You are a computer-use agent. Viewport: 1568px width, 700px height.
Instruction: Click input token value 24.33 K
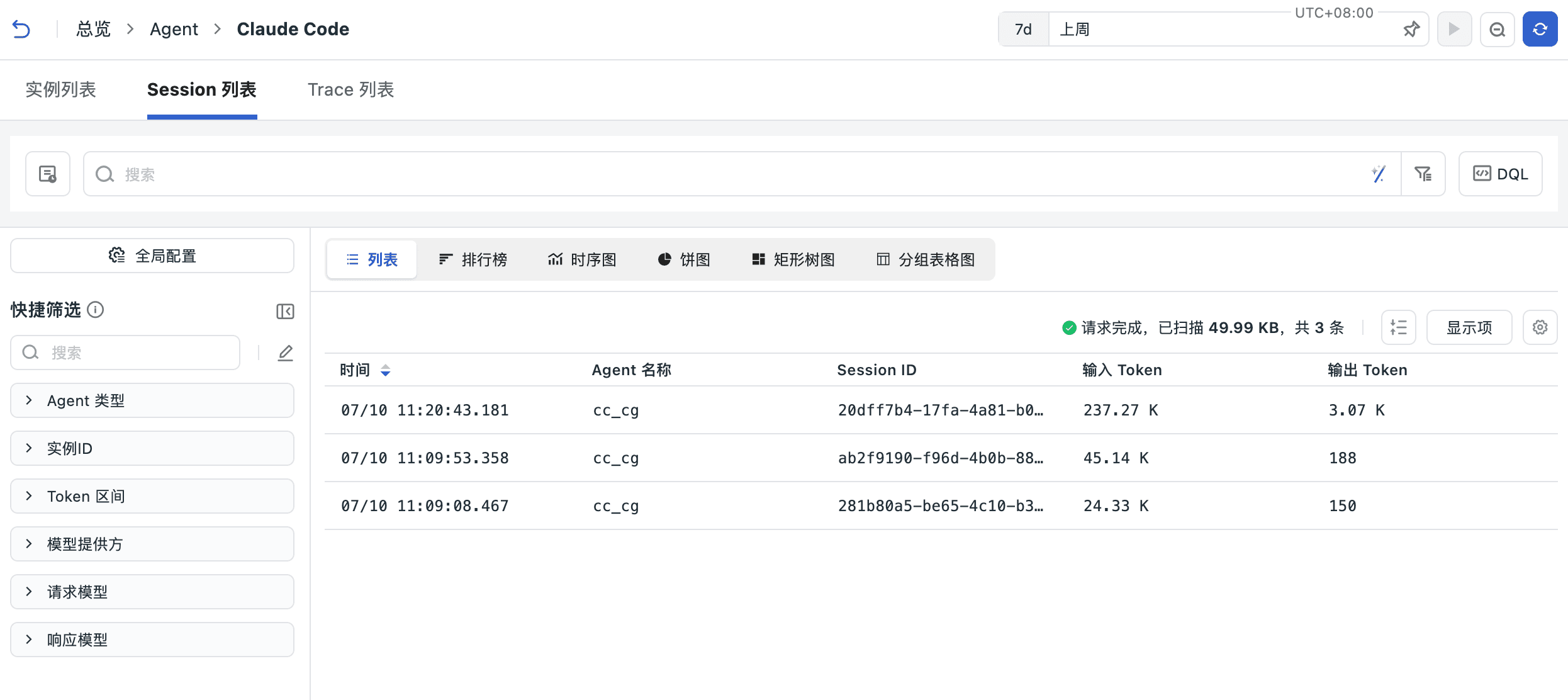click(x=1116, y=506)
